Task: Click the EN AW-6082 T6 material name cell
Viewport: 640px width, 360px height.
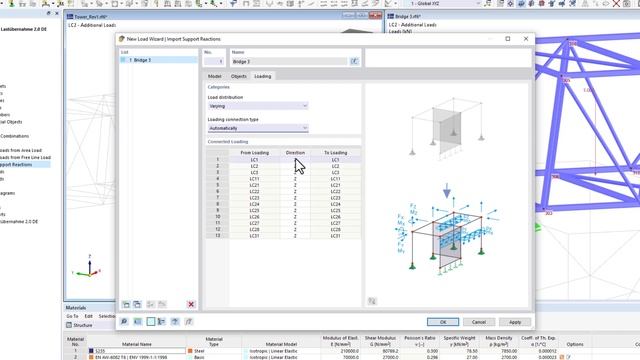Action: tap(140, 357)
